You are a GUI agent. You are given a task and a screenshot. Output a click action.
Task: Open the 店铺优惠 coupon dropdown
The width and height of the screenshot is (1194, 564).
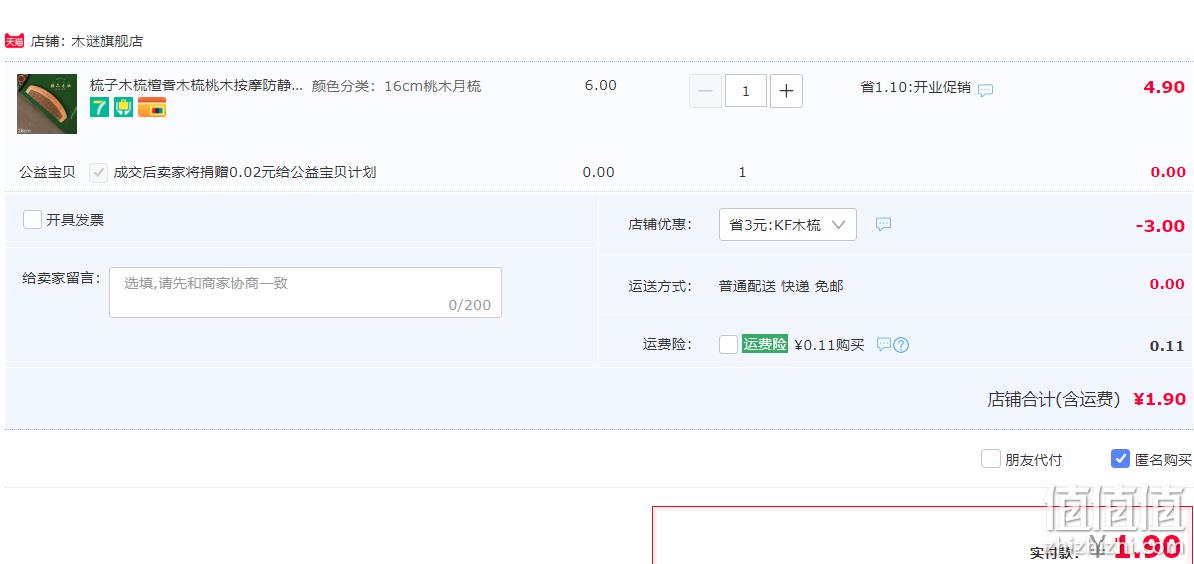coord(787,225)
